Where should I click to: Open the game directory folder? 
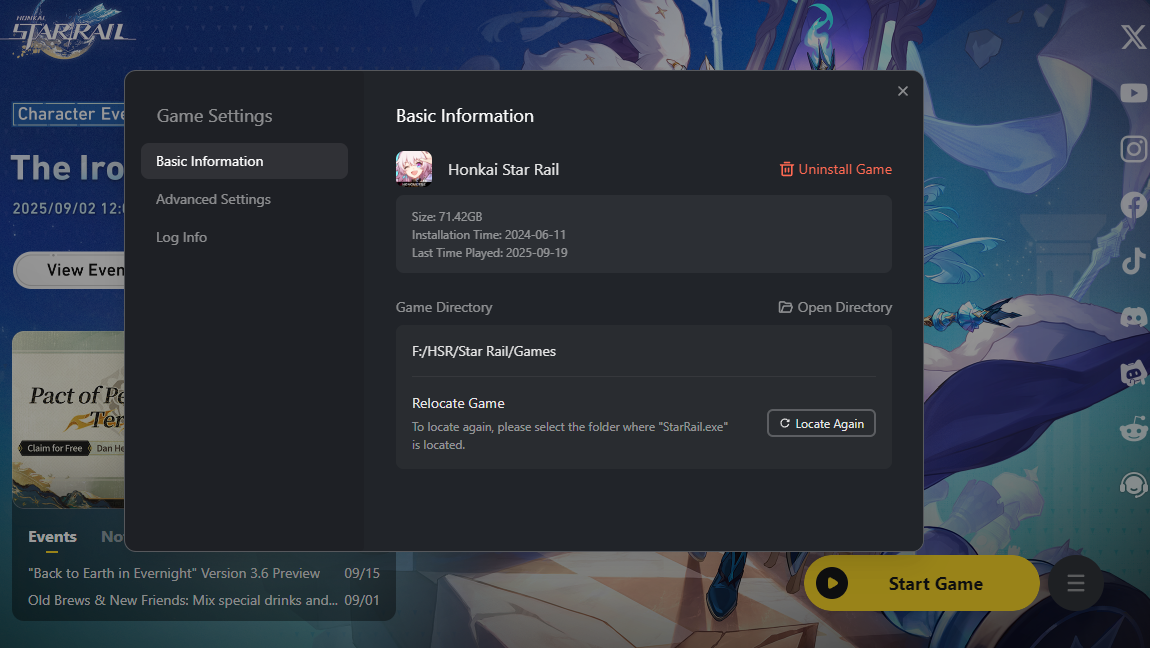(x=835, y=307)
